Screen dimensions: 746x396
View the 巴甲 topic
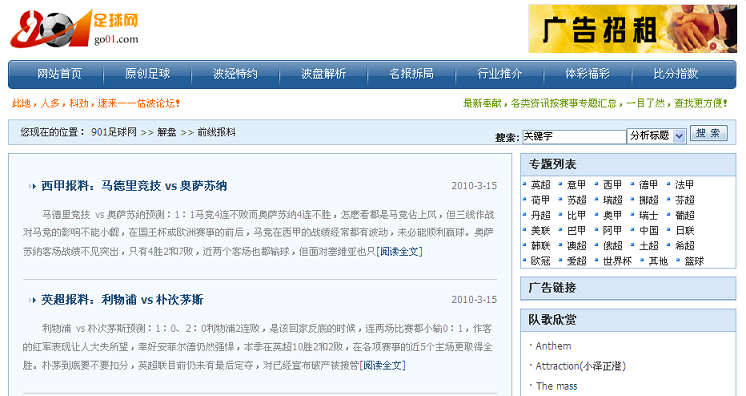pyautogui.click(x=577, y=230)
